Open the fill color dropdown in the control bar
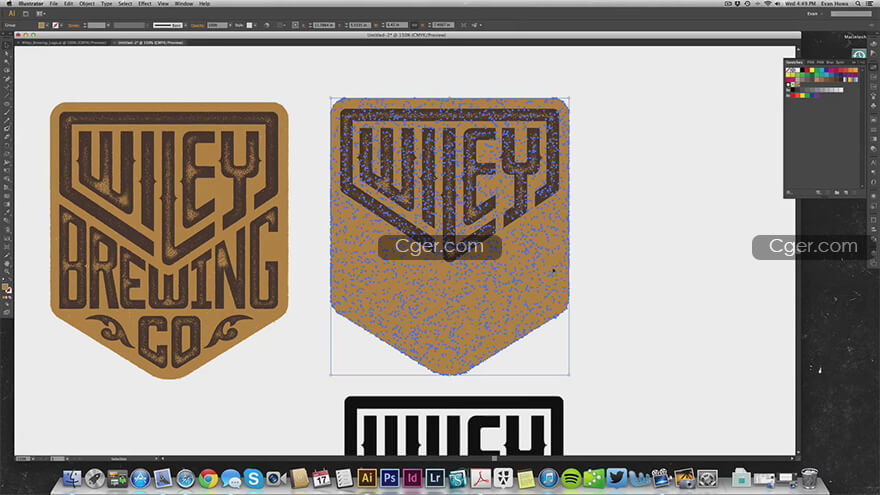880x495 pixels. [x=47, y=25]
